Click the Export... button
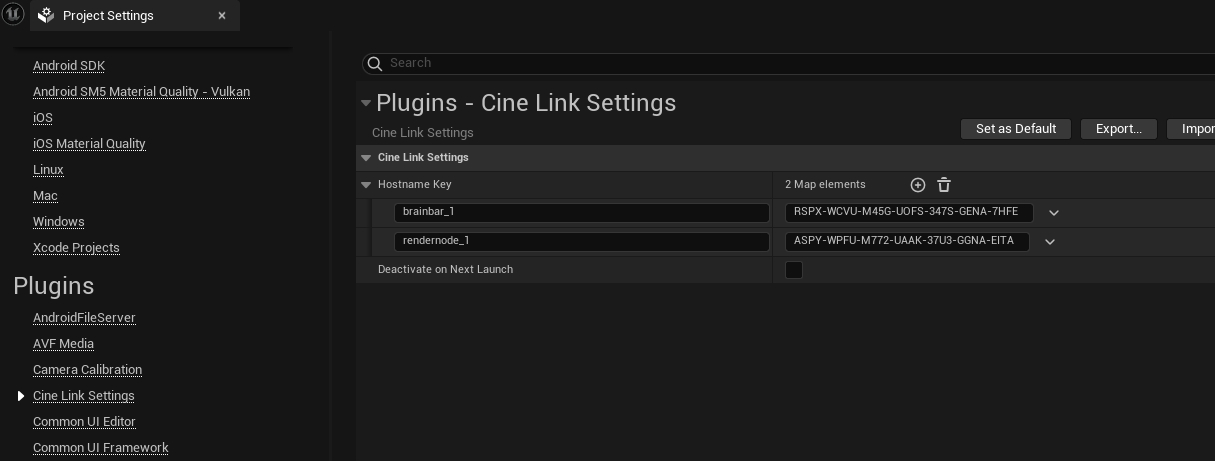1215x461 pixels. pyautogui.click(x=1118, y=129)
